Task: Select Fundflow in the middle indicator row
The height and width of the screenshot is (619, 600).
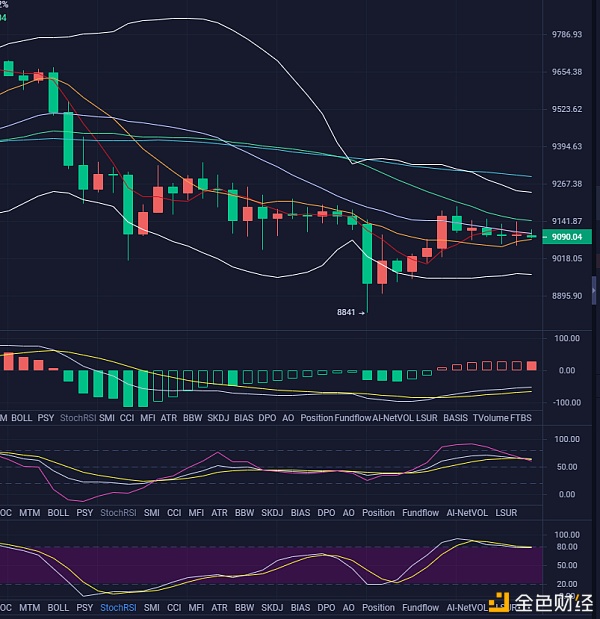Action: (x=420, y=513)
